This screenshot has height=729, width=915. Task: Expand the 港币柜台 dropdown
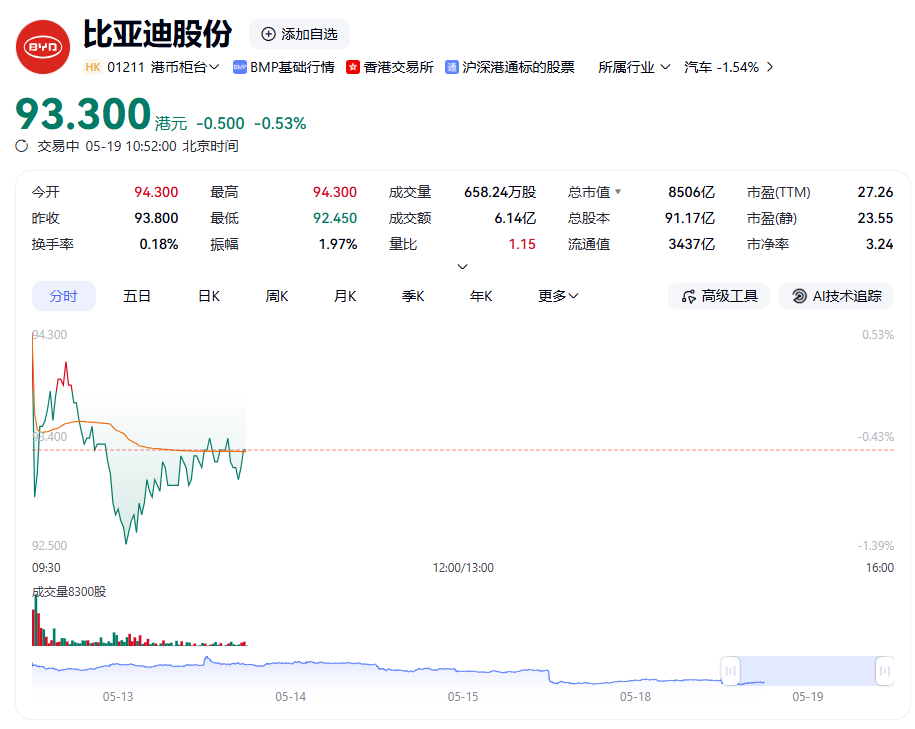tap(185, 67)
